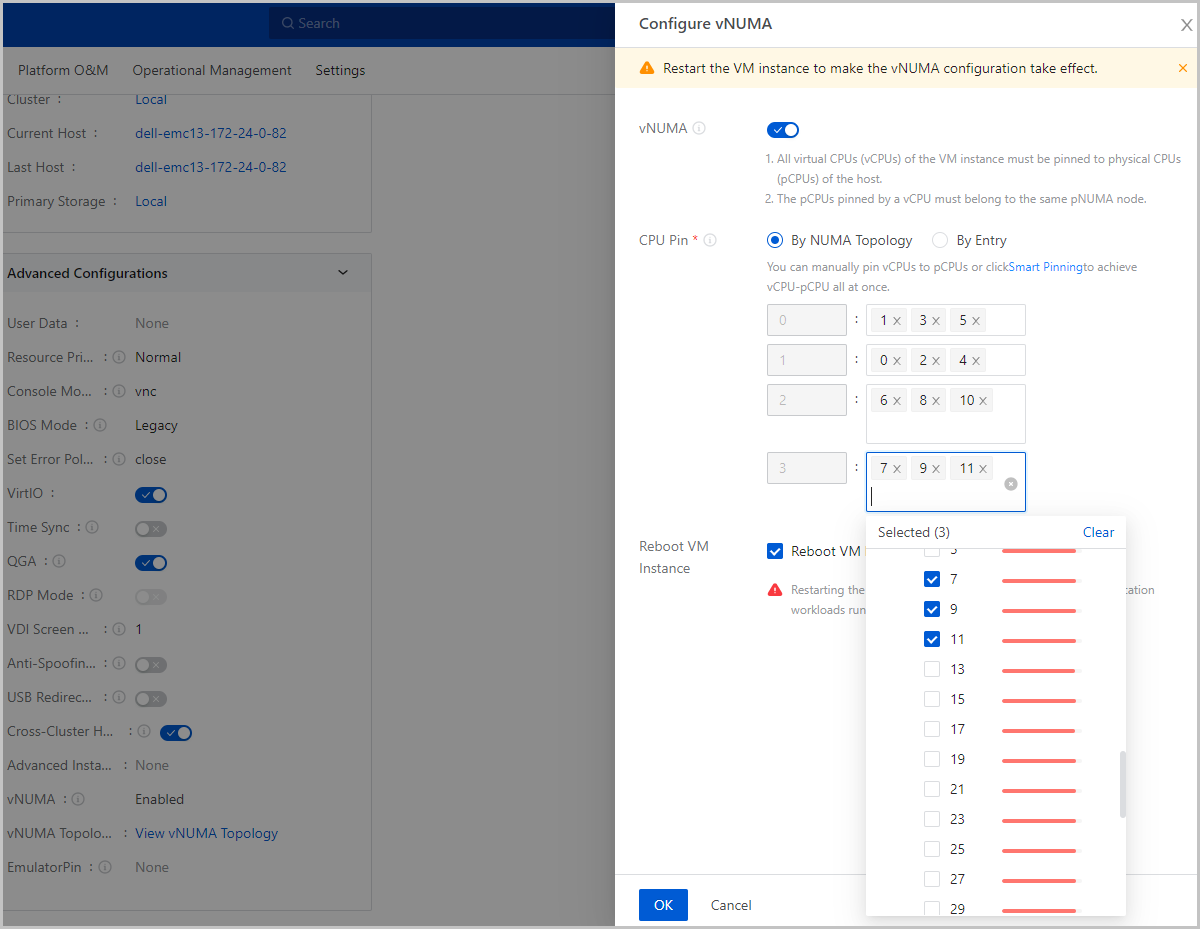Toggle the QGA switch
The image size is (1200, 929).
pyautogui.click(x=151, y=562)
